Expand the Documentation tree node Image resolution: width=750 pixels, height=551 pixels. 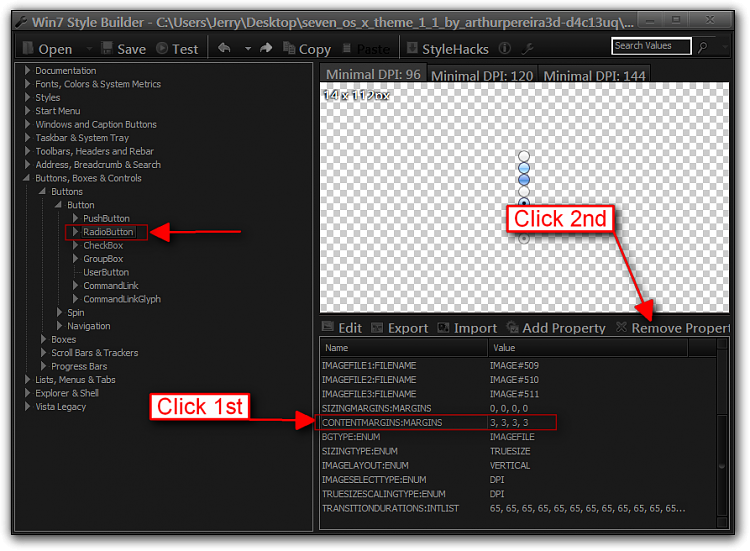(27, 70)
